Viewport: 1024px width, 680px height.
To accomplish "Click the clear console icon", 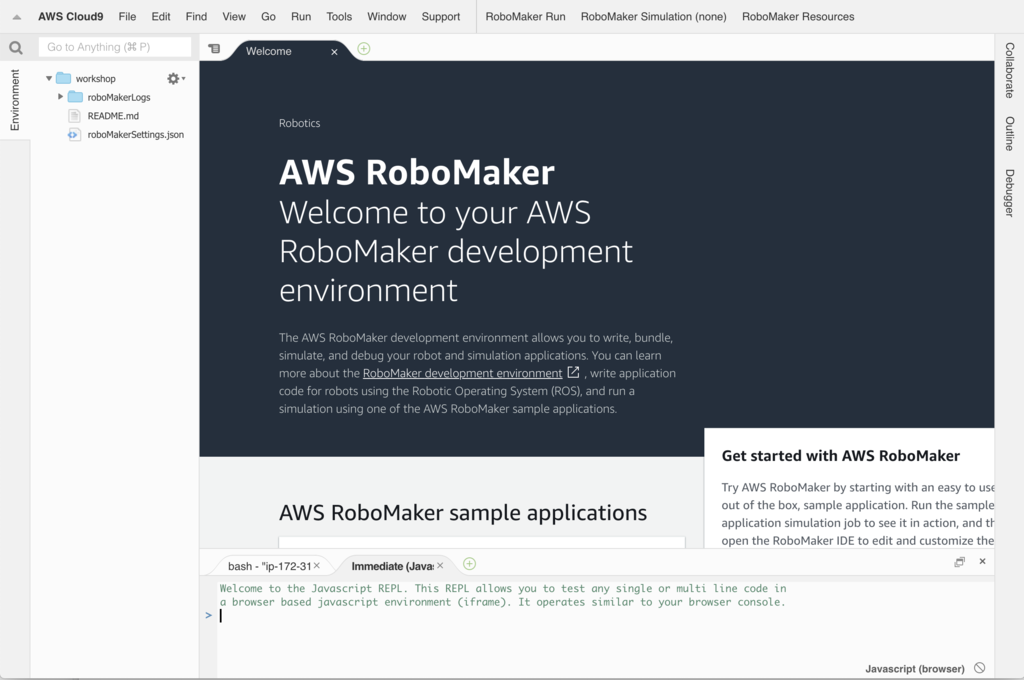I will coord(980,668).
